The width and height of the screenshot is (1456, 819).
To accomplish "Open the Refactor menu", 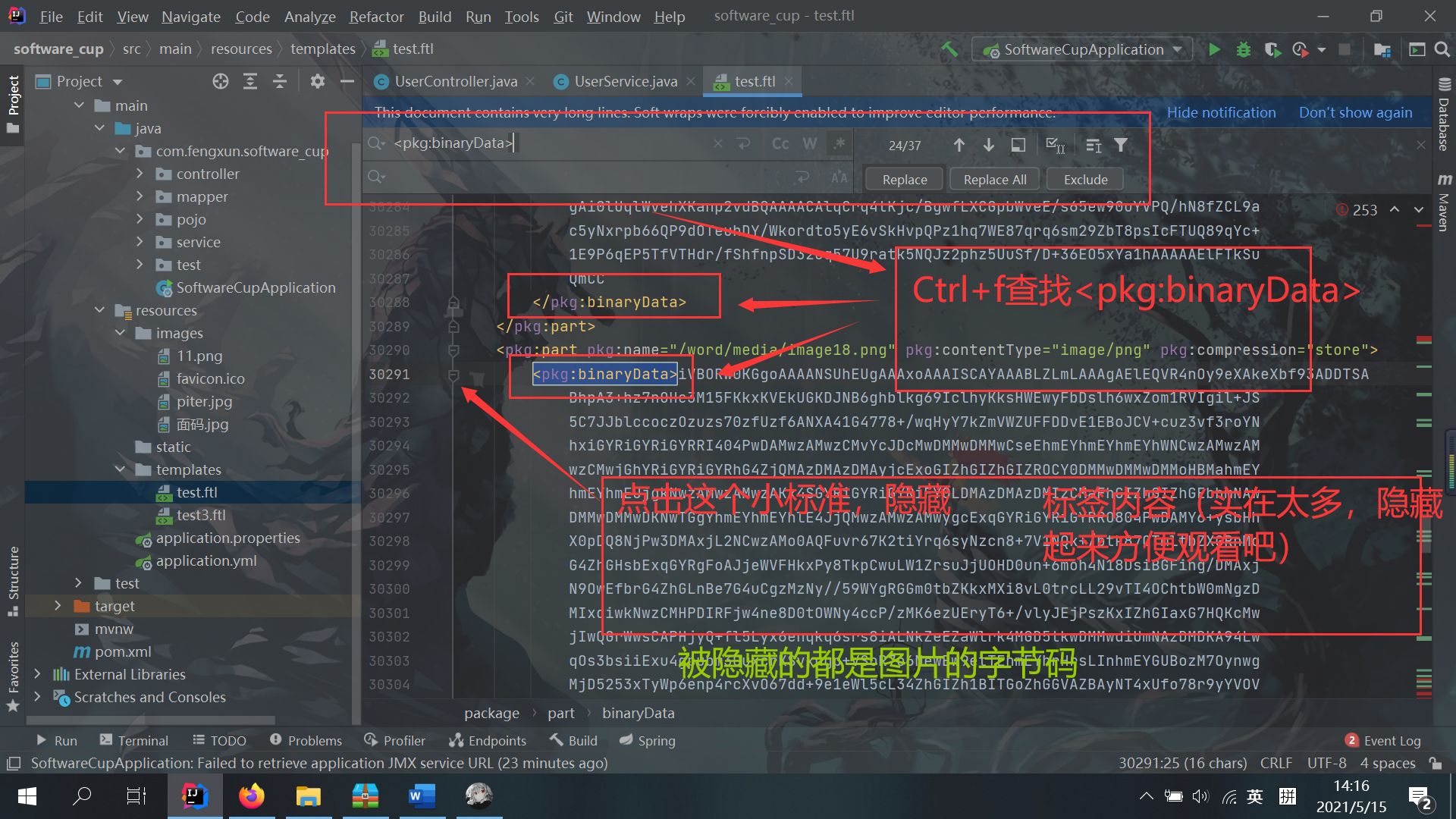I will pyautogui.click(x=376, y=17).
